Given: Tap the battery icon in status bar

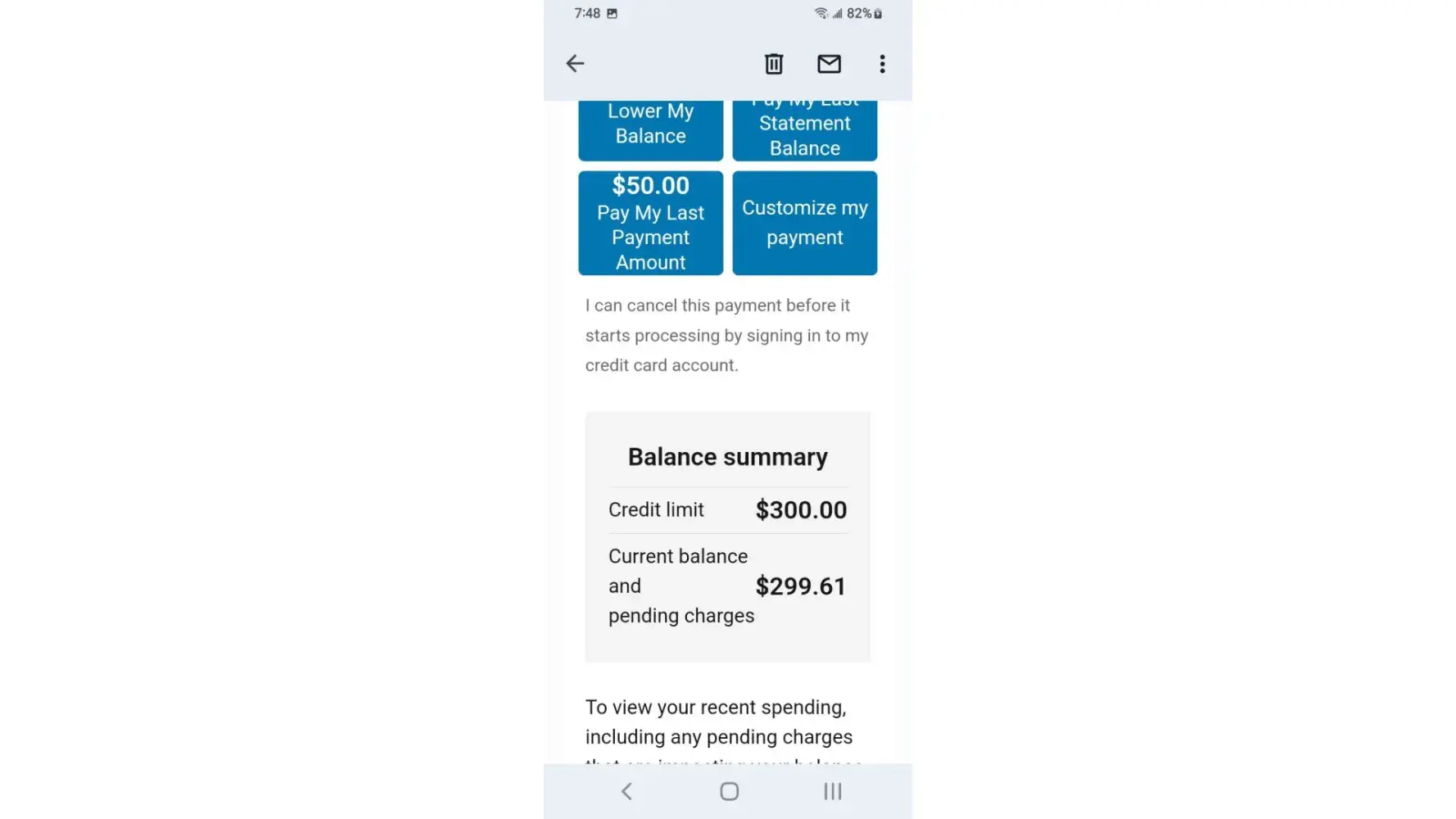Looking at the screenshot, I should pyautogui.click(x=878, y=14).
